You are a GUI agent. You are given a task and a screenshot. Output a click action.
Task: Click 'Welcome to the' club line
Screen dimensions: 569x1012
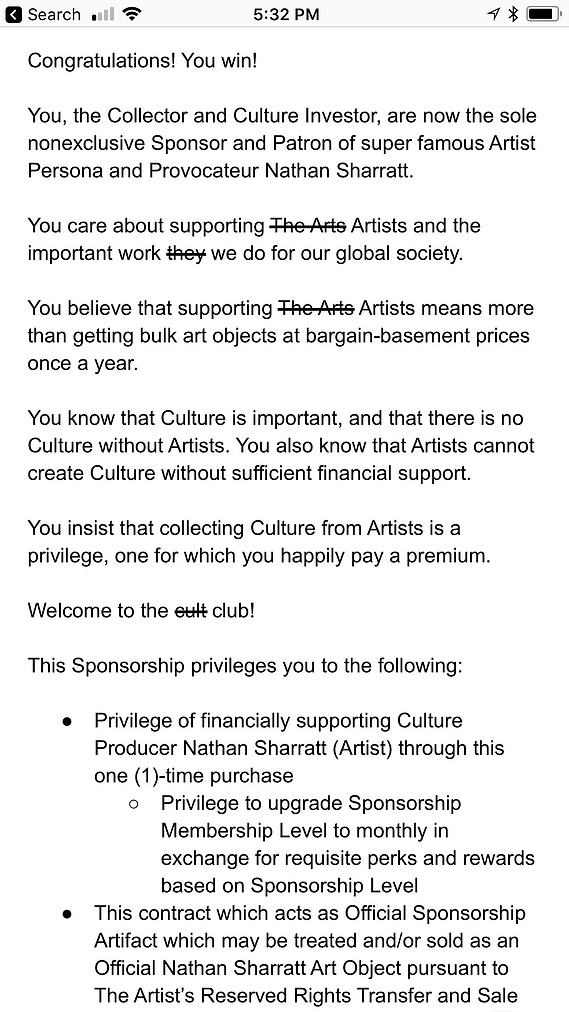pyautogui.click(x=141, y=611)
